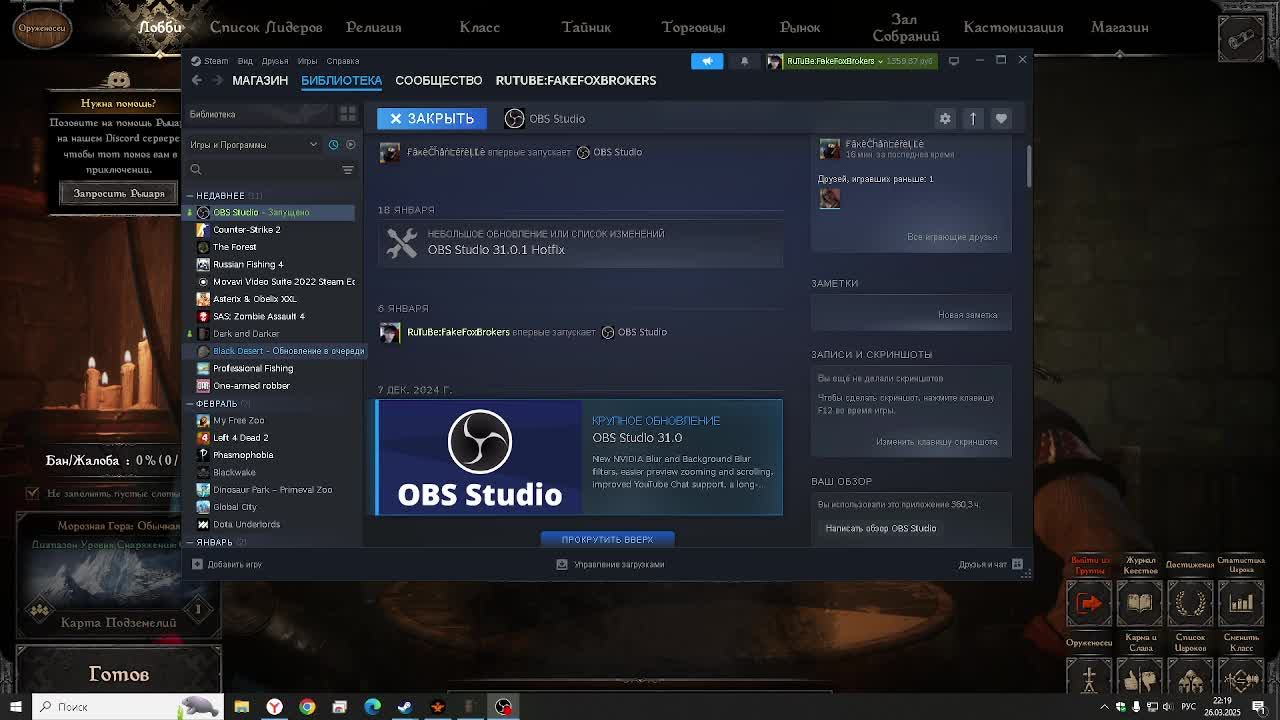Click Все играющие друзья link
This screenshot has height=720, width=1280.
tap(952, 237)
